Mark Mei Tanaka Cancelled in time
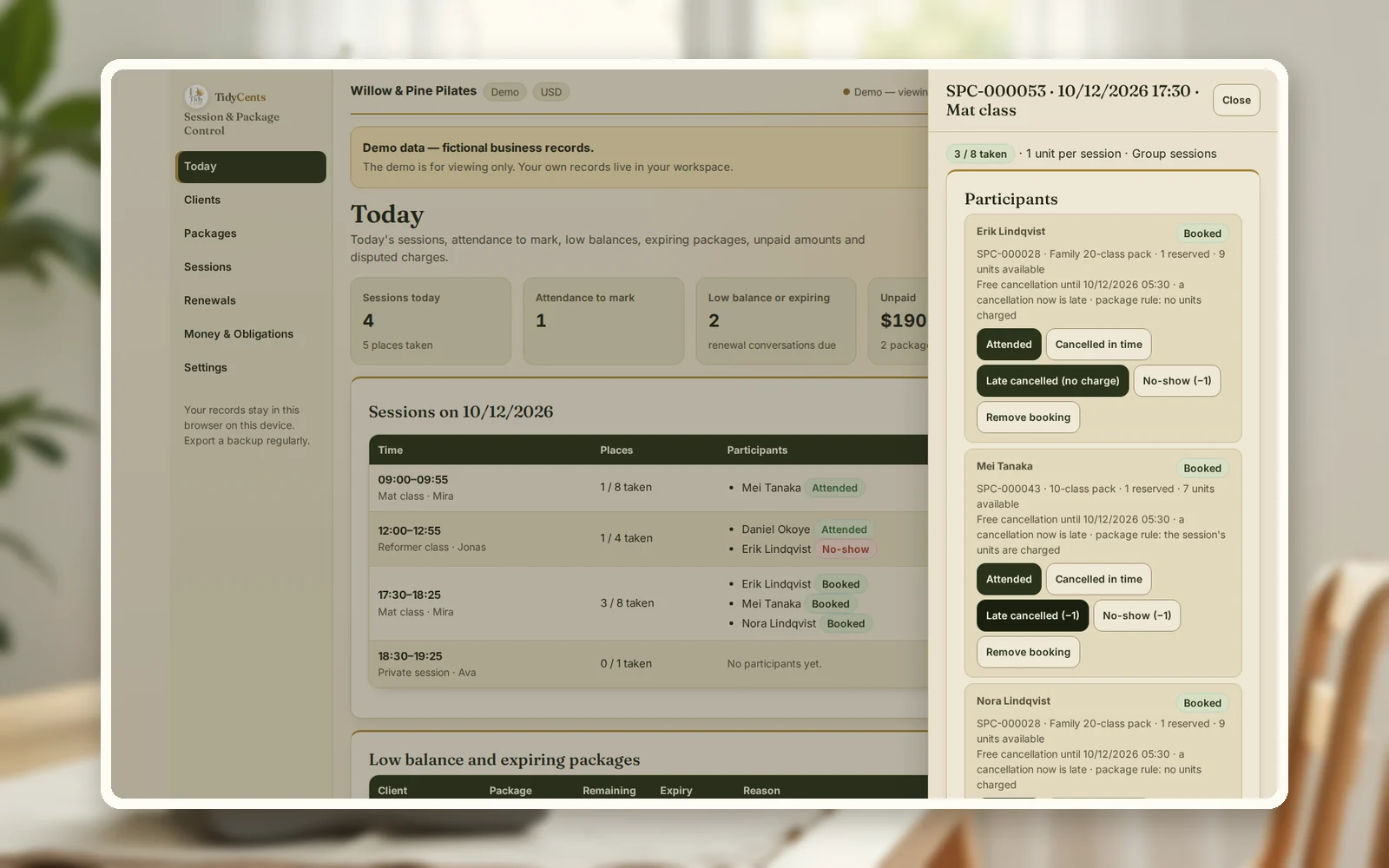 [1098, 580]
